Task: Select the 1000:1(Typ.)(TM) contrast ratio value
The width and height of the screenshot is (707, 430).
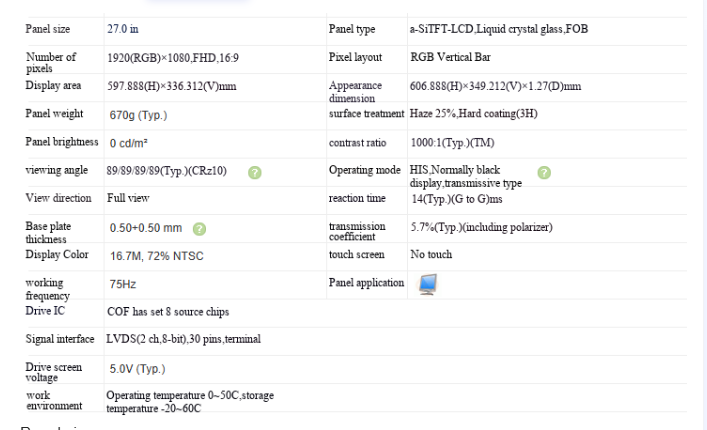Action: pyautogui.click(x=452, y=143)
